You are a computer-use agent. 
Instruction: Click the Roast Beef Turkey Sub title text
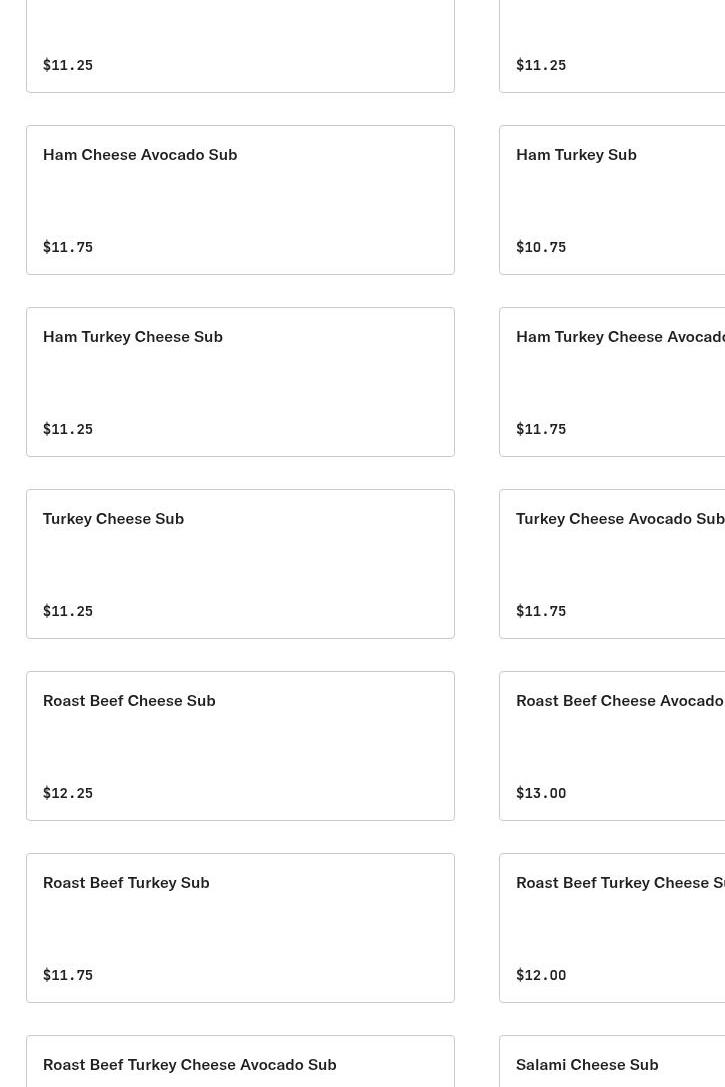[126, 882]
